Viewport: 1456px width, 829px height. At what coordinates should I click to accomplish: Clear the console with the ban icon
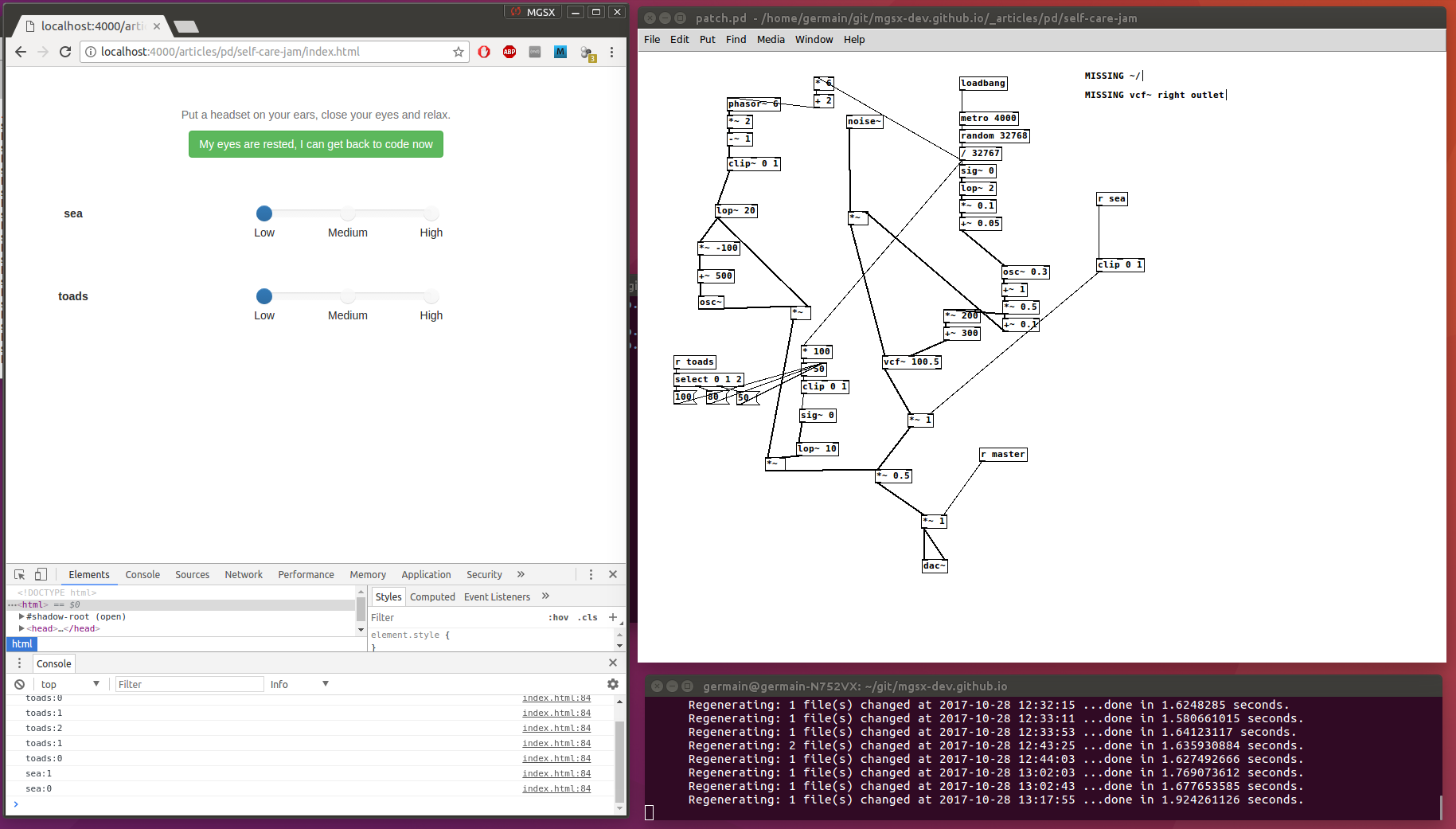19,684
